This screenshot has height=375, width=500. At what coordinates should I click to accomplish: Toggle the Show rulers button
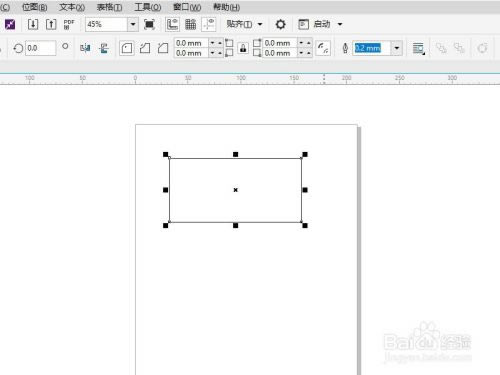point(172,24)
